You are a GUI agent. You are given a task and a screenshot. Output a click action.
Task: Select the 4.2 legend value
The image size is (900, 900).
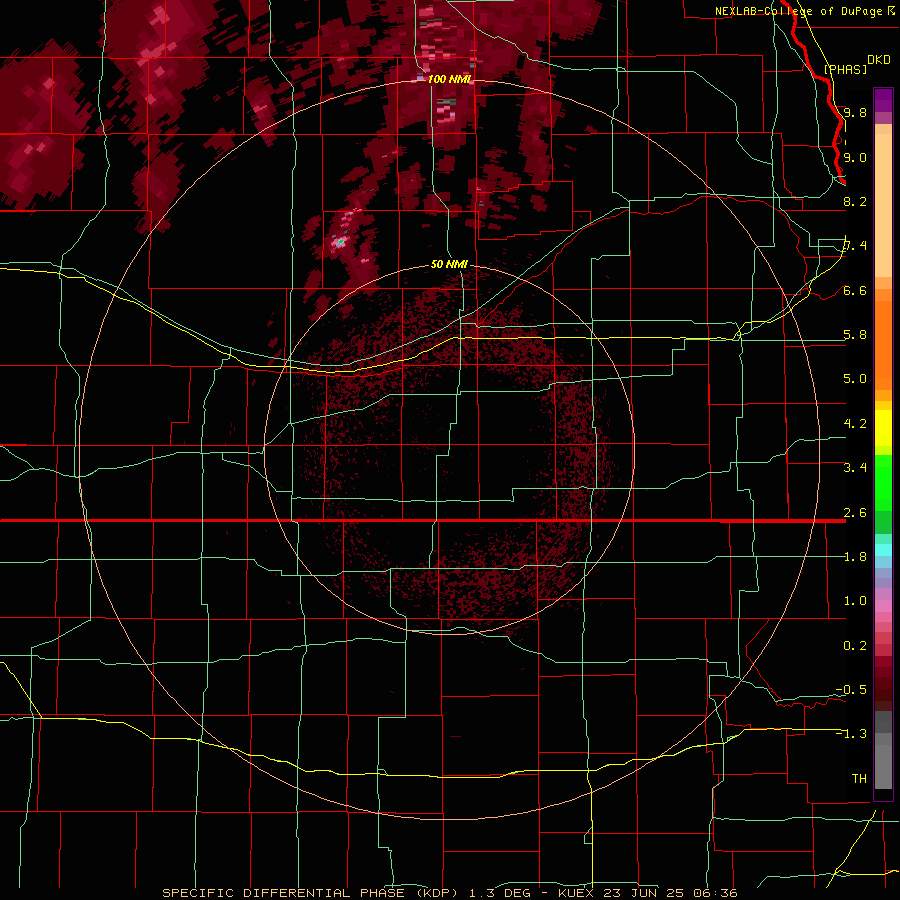tap(855, 424)
